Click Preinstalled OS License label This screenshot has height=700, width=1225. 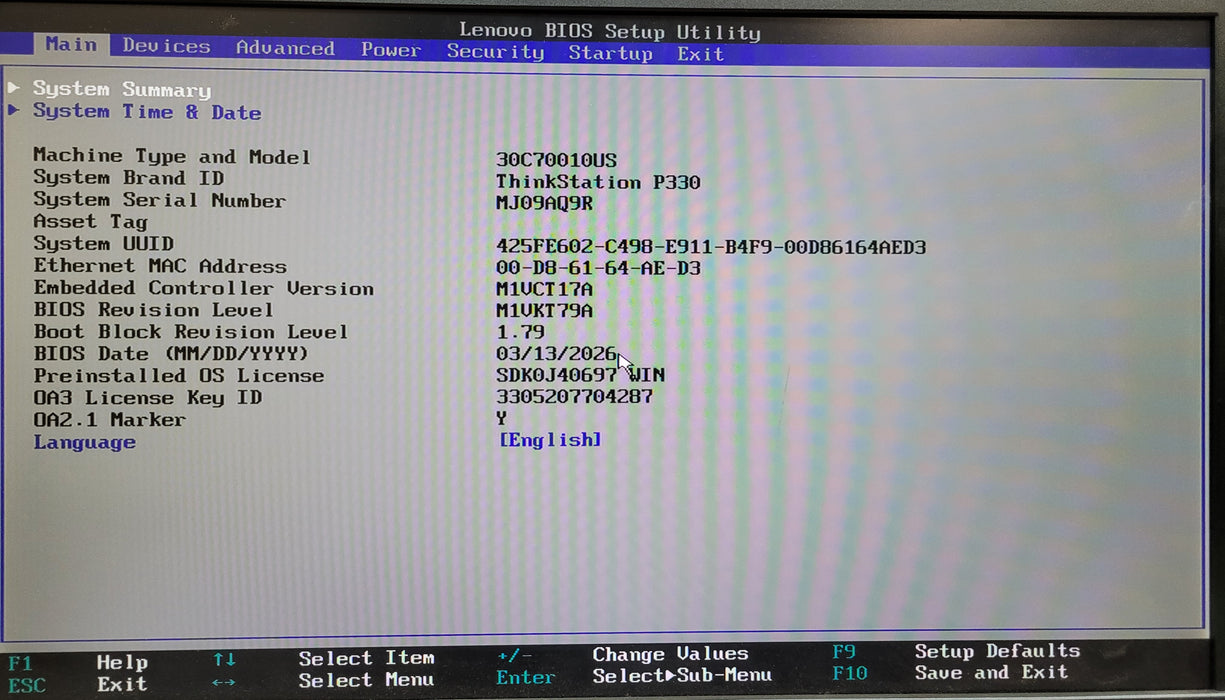tap(178, 376)
